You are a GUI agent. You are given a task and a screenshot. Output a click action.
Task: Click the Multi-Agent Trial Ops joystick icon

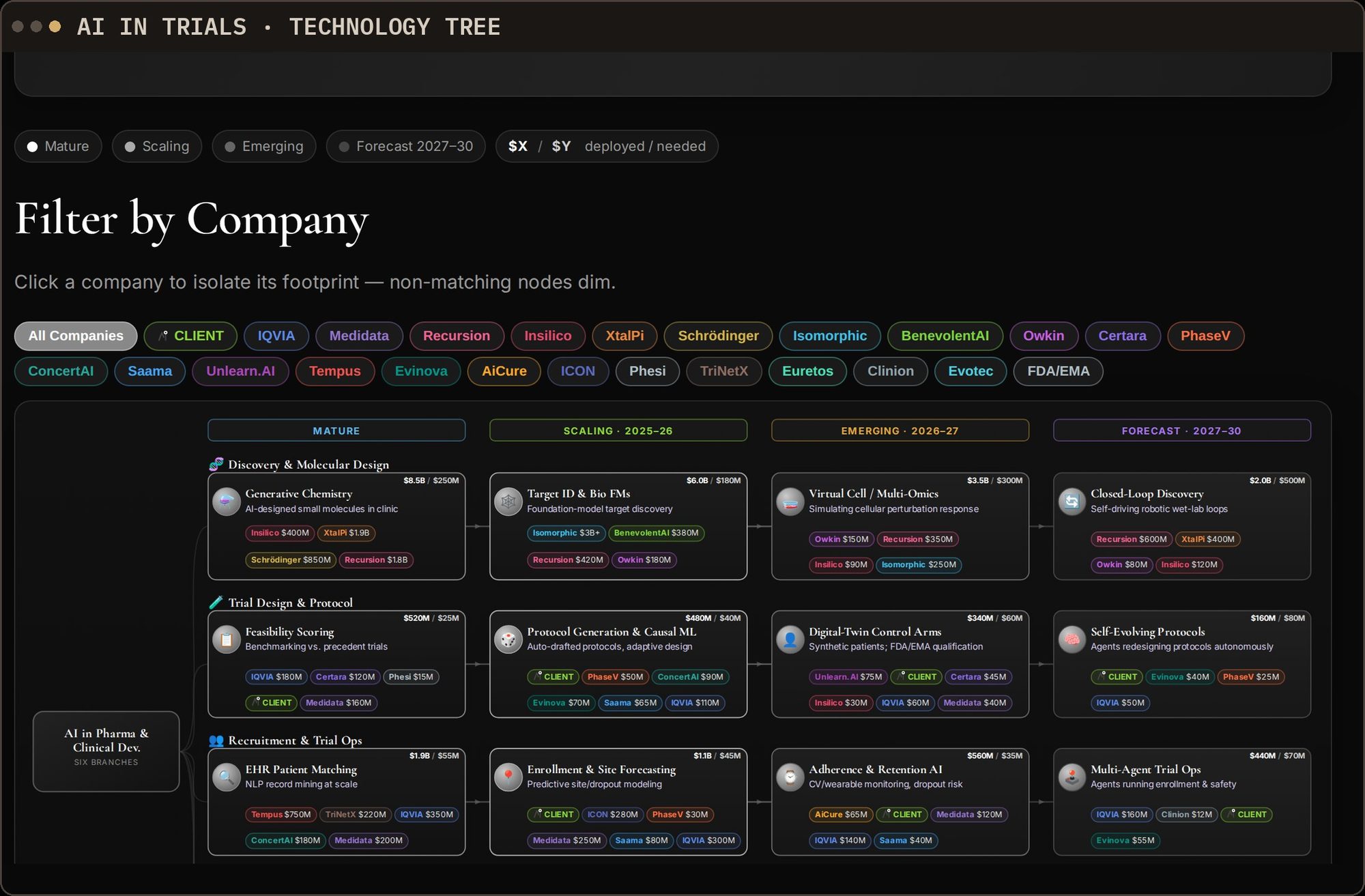pyautogui.click(x=1072, y=777)
